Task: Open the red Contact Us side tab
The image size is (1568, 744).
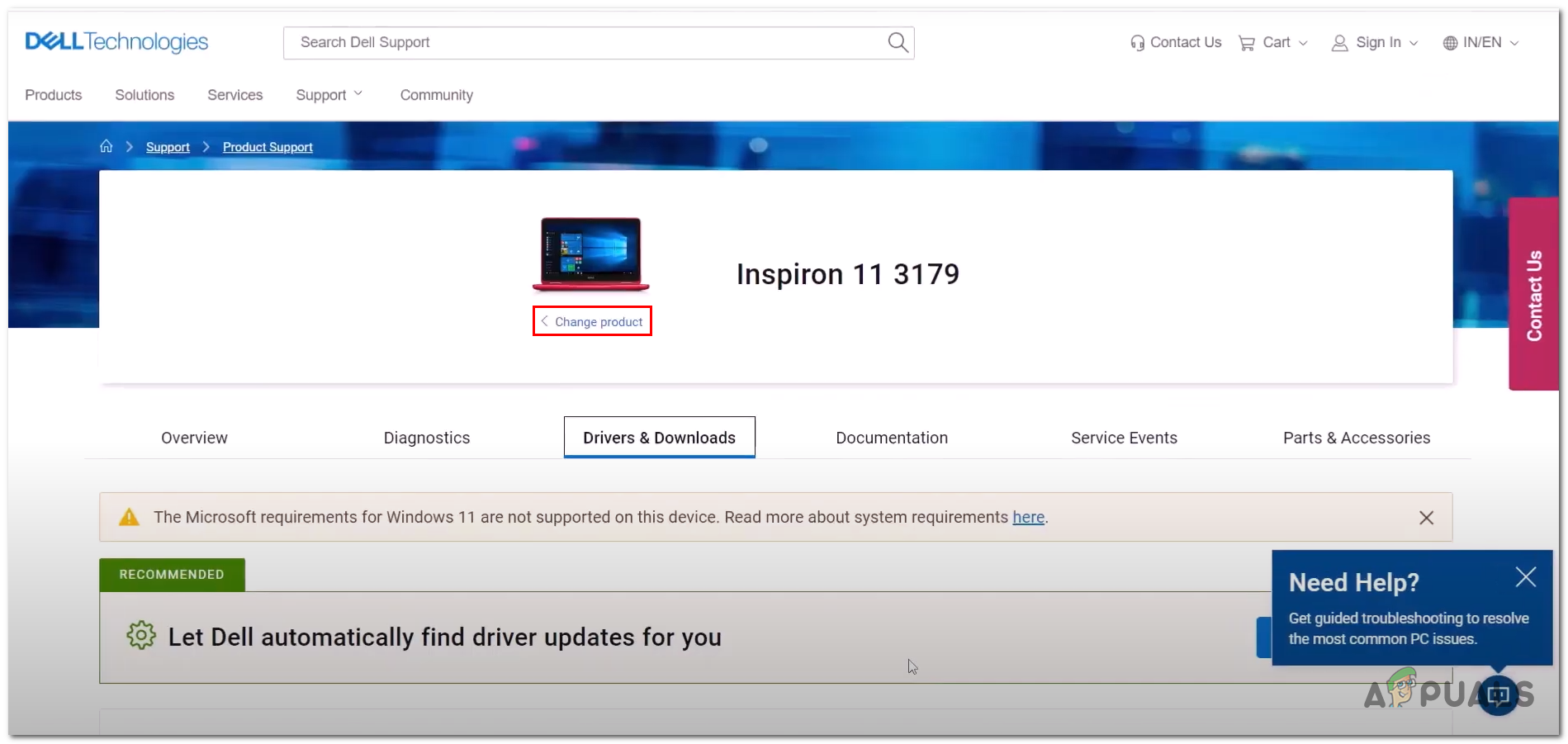Action: click(1534, 294)
